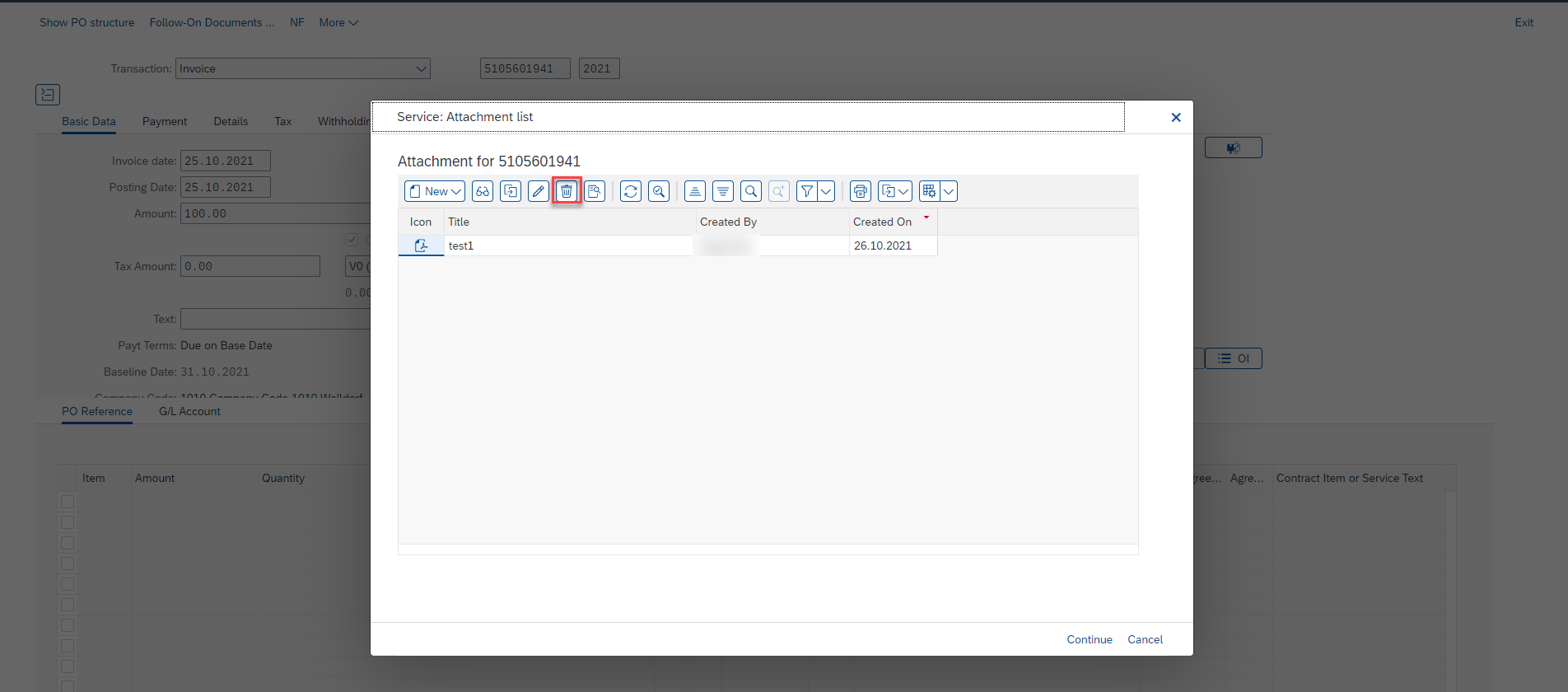Screen dimensions: 1568x692
Task: Tick the first item row checkbox
Action: (x=68, y=502)
